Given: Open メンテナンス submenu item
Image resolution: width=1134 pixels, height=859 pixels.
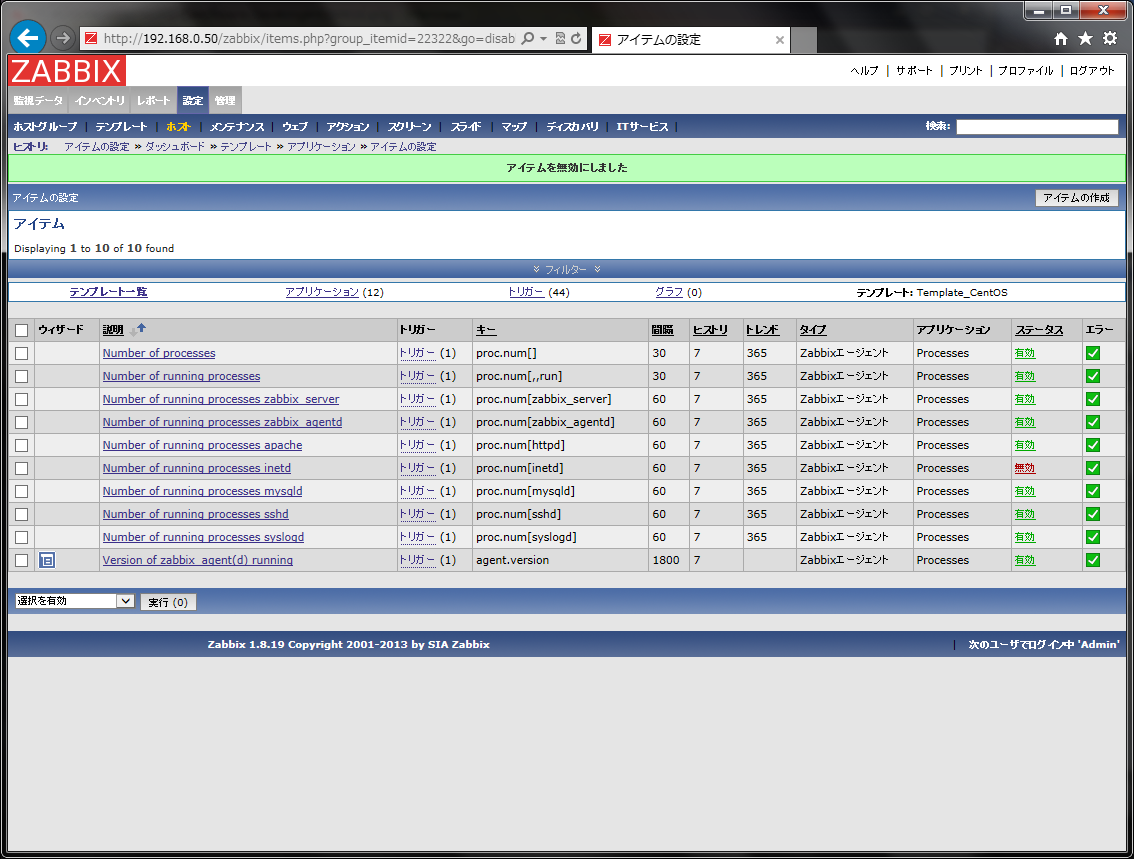Looking at the screenshot, I should (236, 127).
